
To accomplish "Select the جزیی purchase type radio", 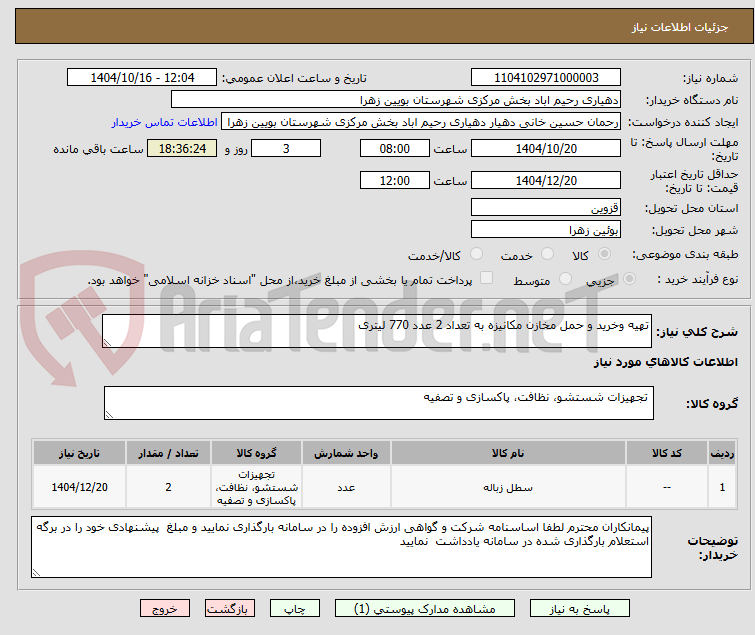I will pyautogui.click(x=629, y=279).
